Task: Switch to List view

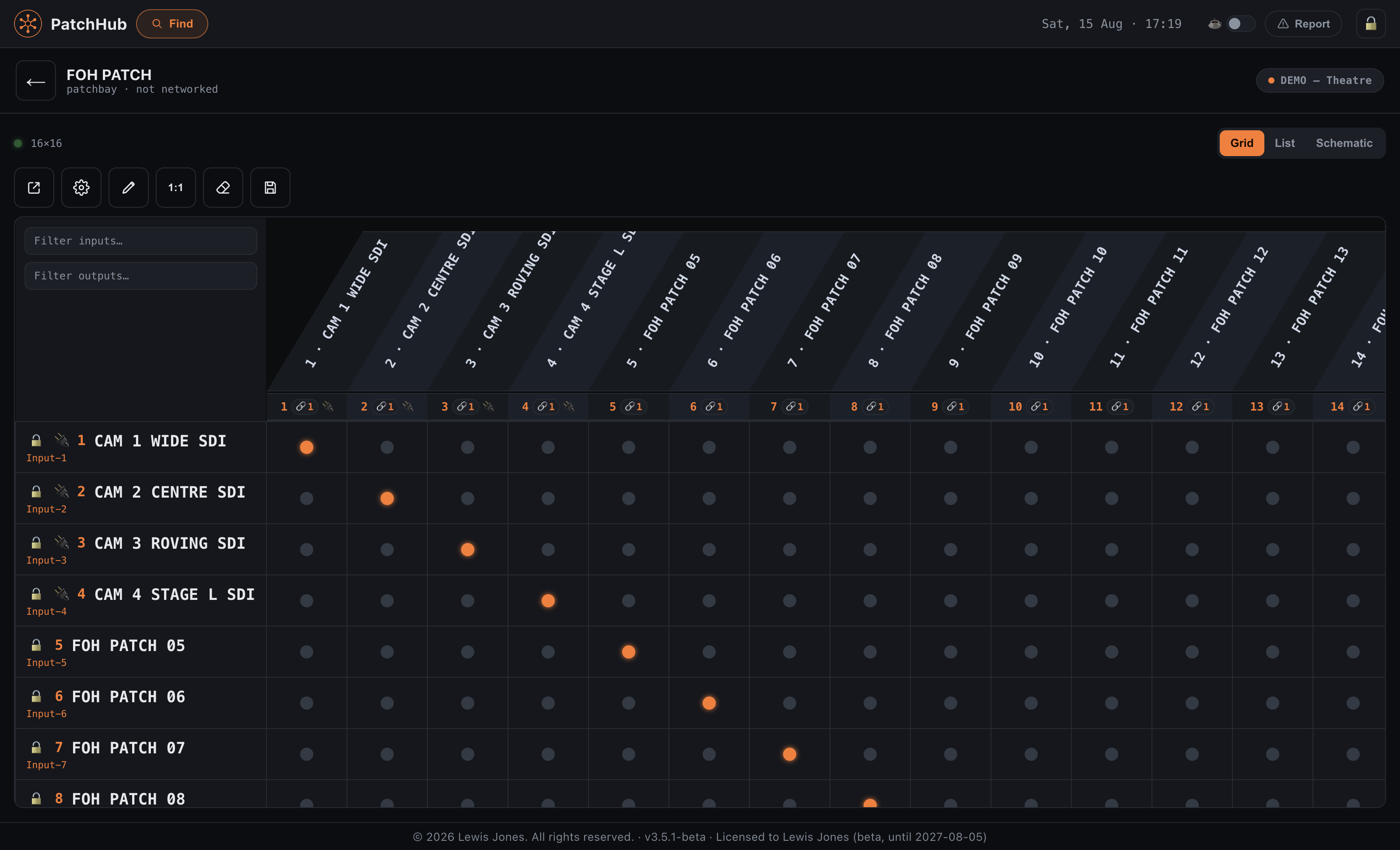Action: pos(1284,143)
